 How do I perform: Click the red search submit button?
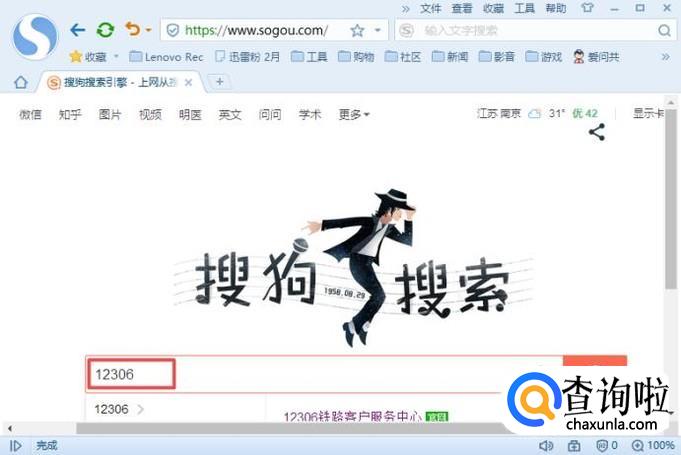(595, 361)
